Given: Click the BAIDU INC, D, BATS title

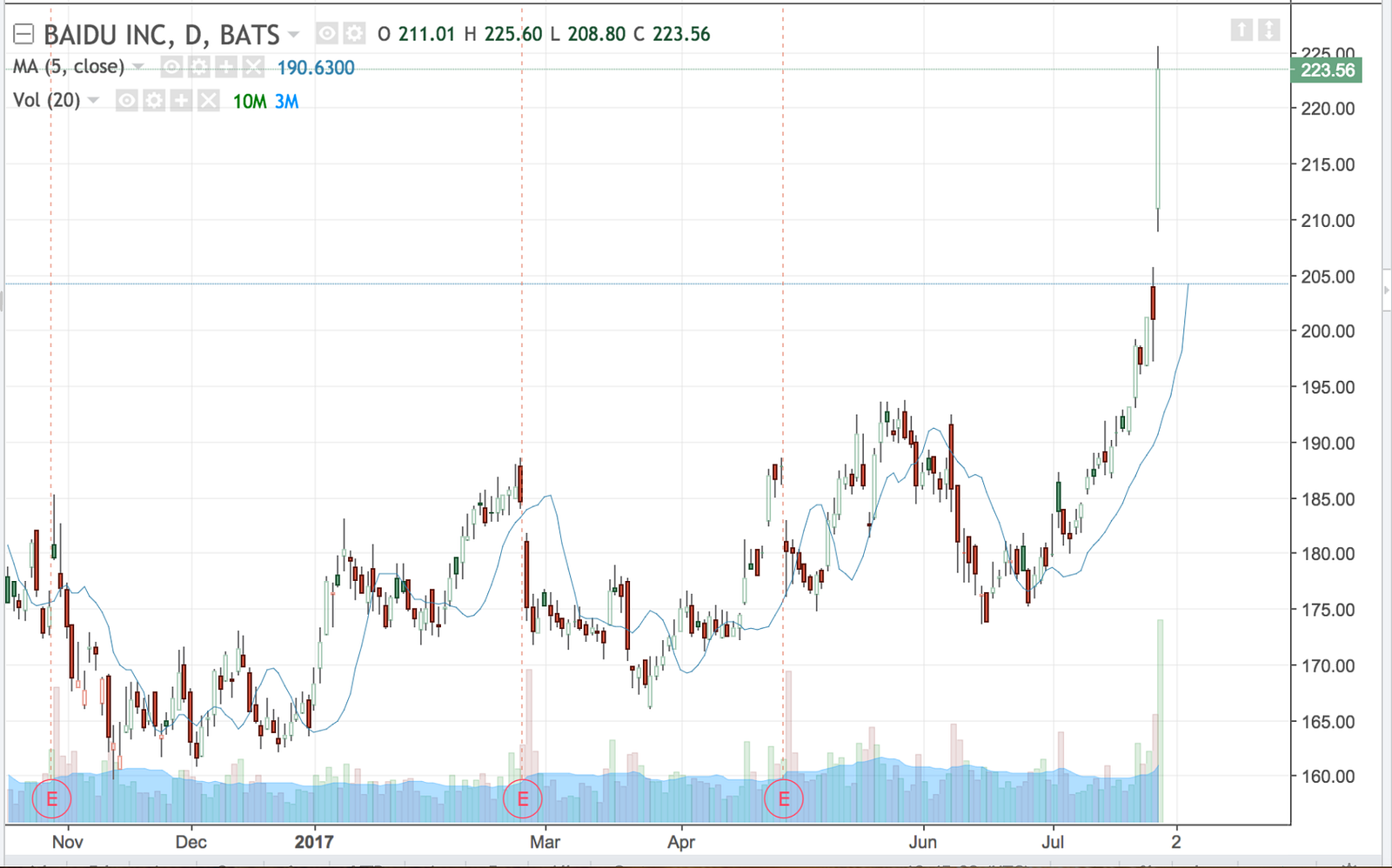Looking at the screenshot, I should [162, 35].
